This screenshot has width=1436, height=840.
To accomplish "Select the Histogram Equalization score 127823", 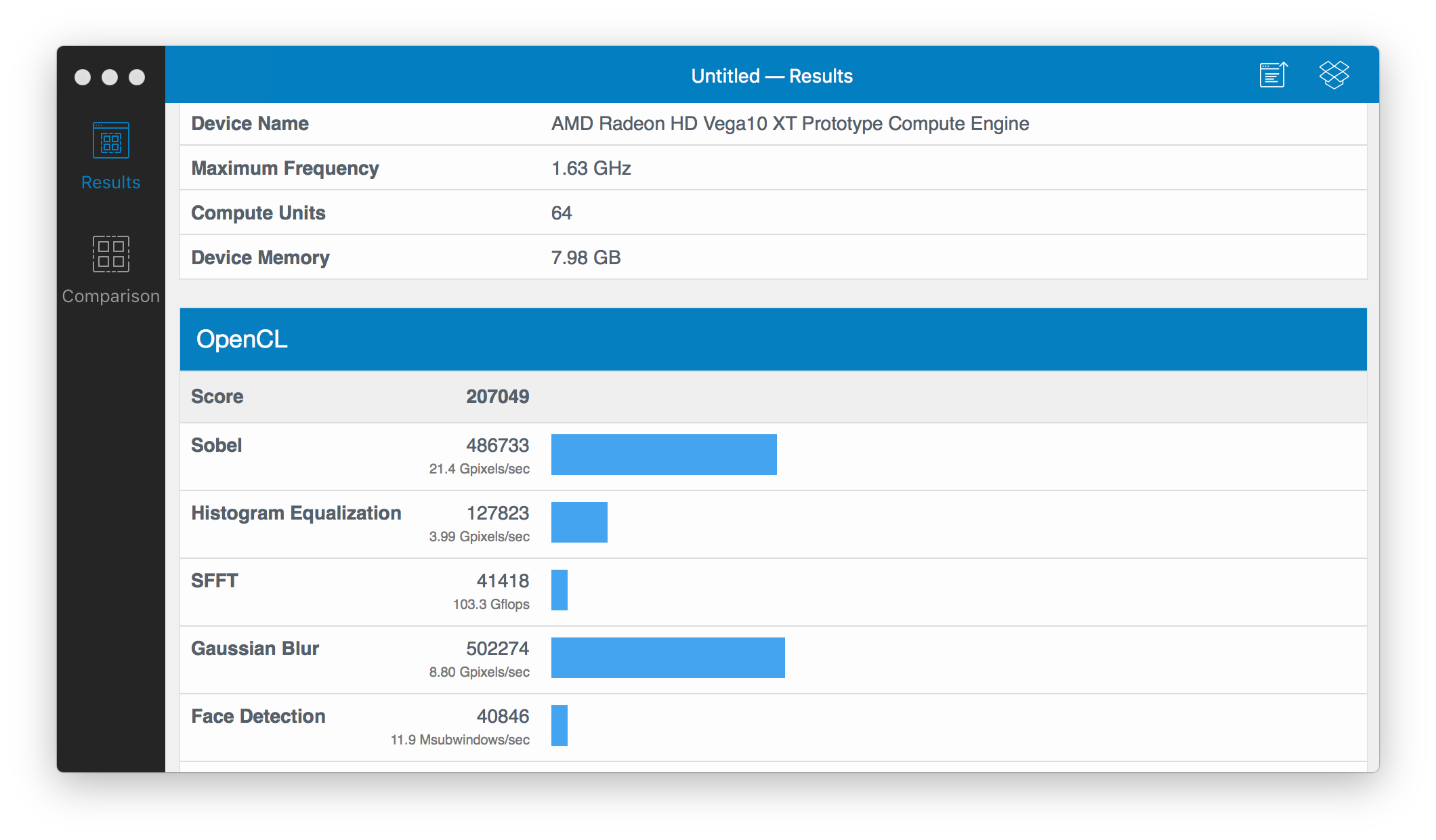I will click(x=498, y=513).
